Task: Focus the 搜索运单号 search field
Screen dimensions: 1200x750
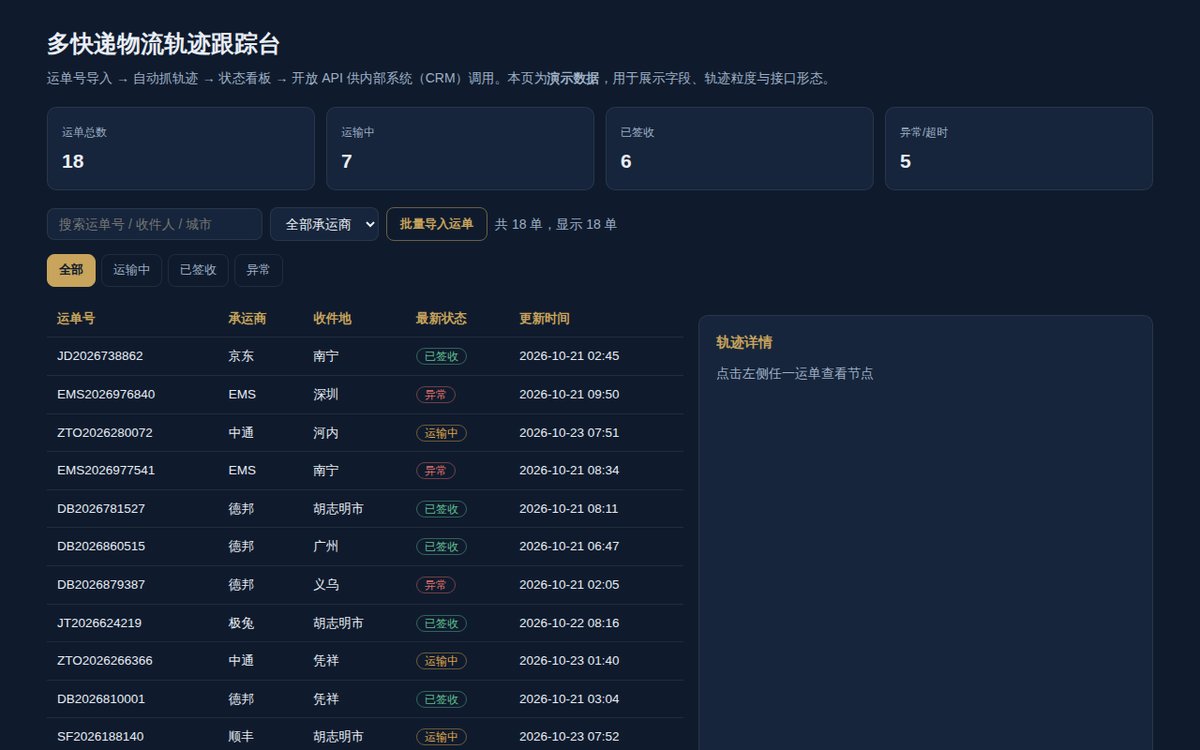Action: 154,224
